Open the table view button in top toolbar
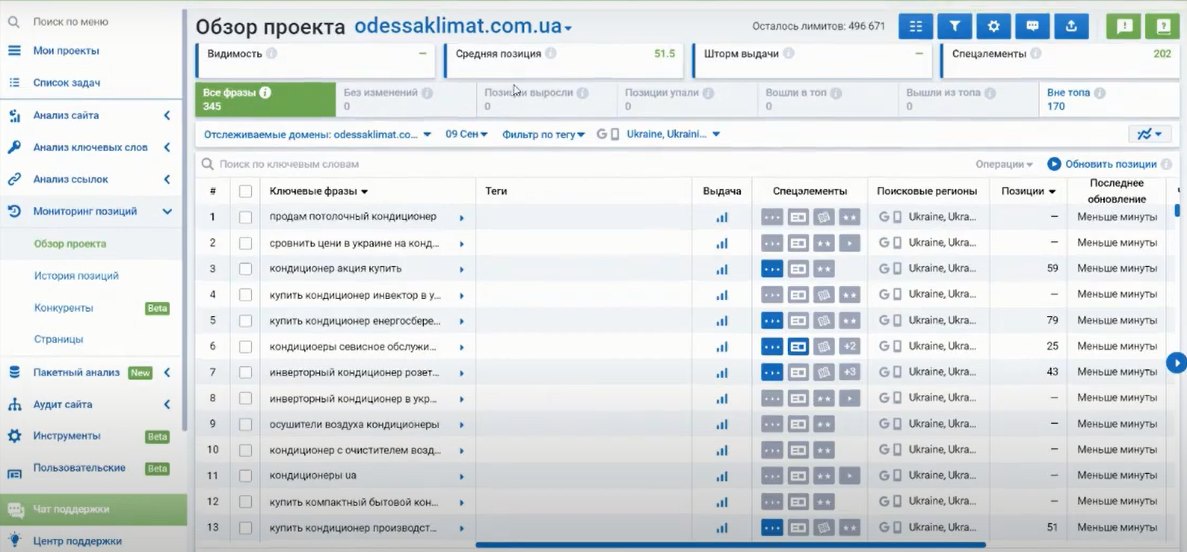 [915, 26]
